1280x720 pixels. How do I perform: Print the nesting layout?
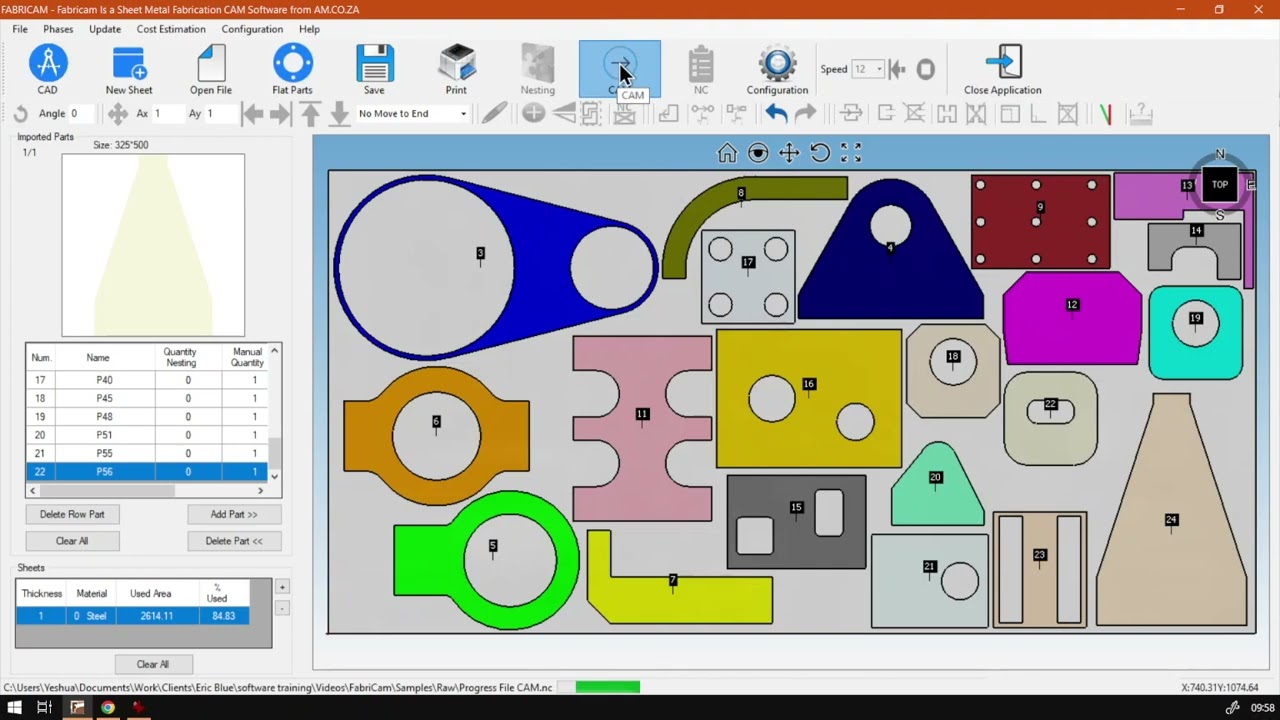(x=456, y=70)
